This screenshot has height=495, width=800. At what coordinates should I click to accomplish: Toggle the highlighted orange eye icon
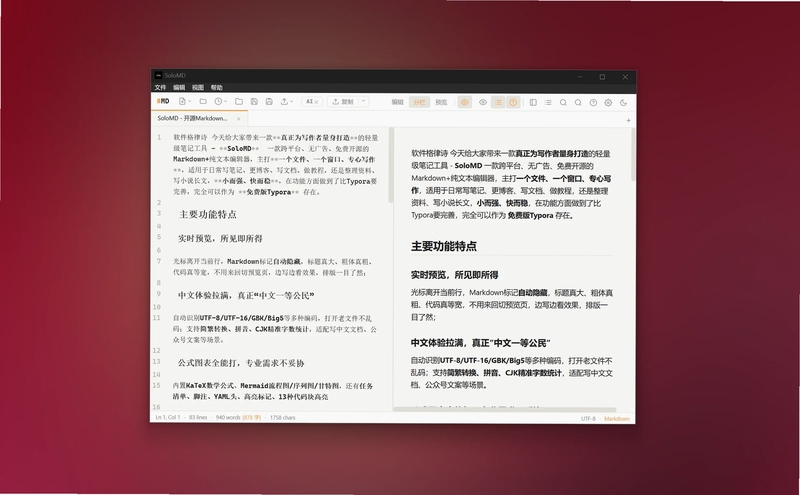[x=465, y=102]
